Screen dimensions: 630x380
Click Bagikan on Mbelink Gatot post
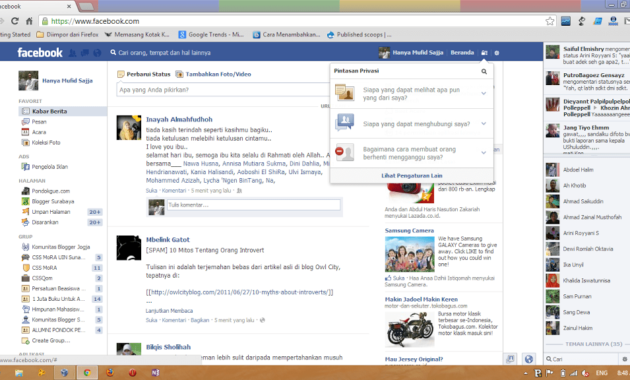(200, 320)
